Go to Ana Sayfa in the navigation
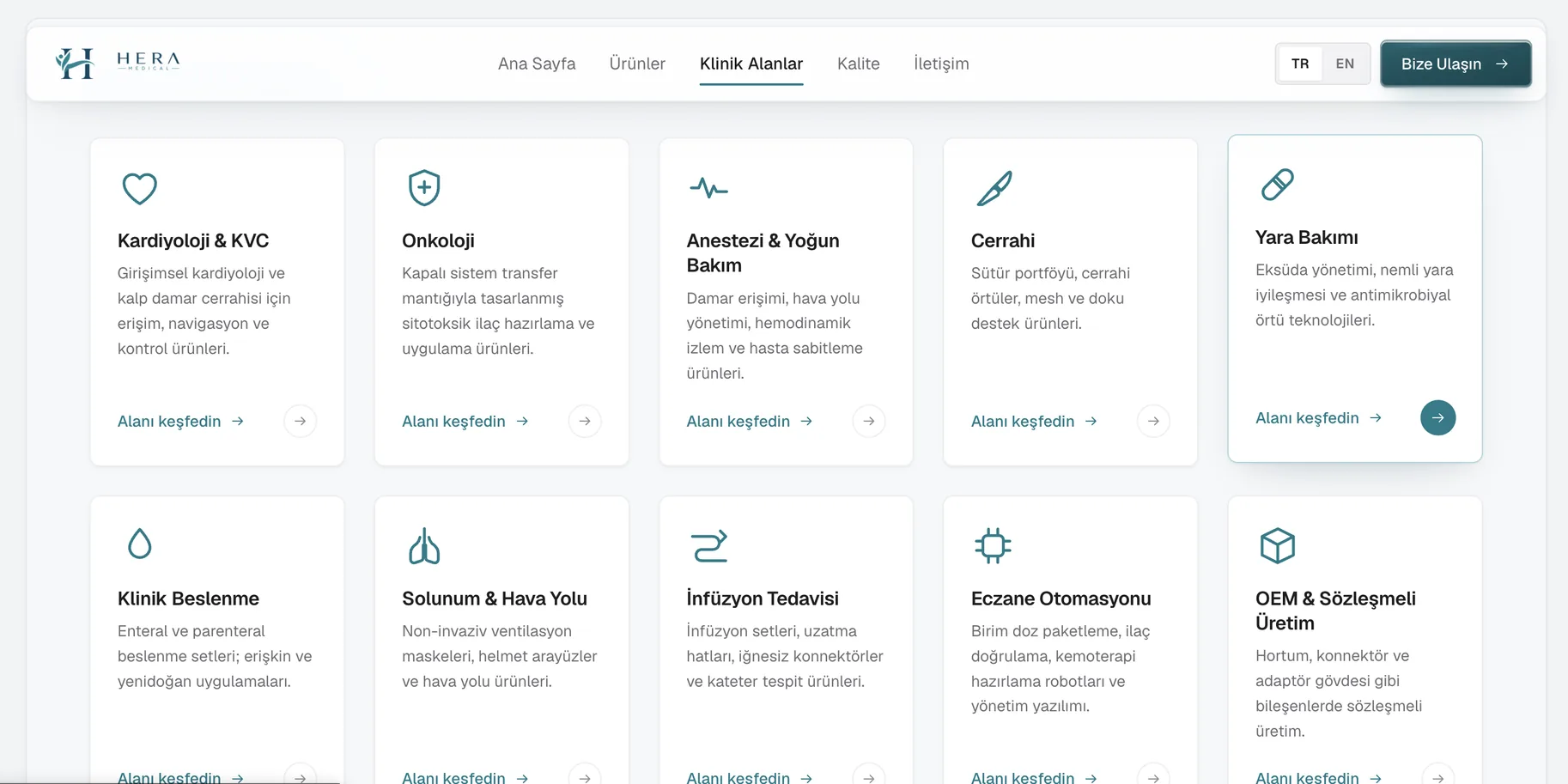 point(537,64)
